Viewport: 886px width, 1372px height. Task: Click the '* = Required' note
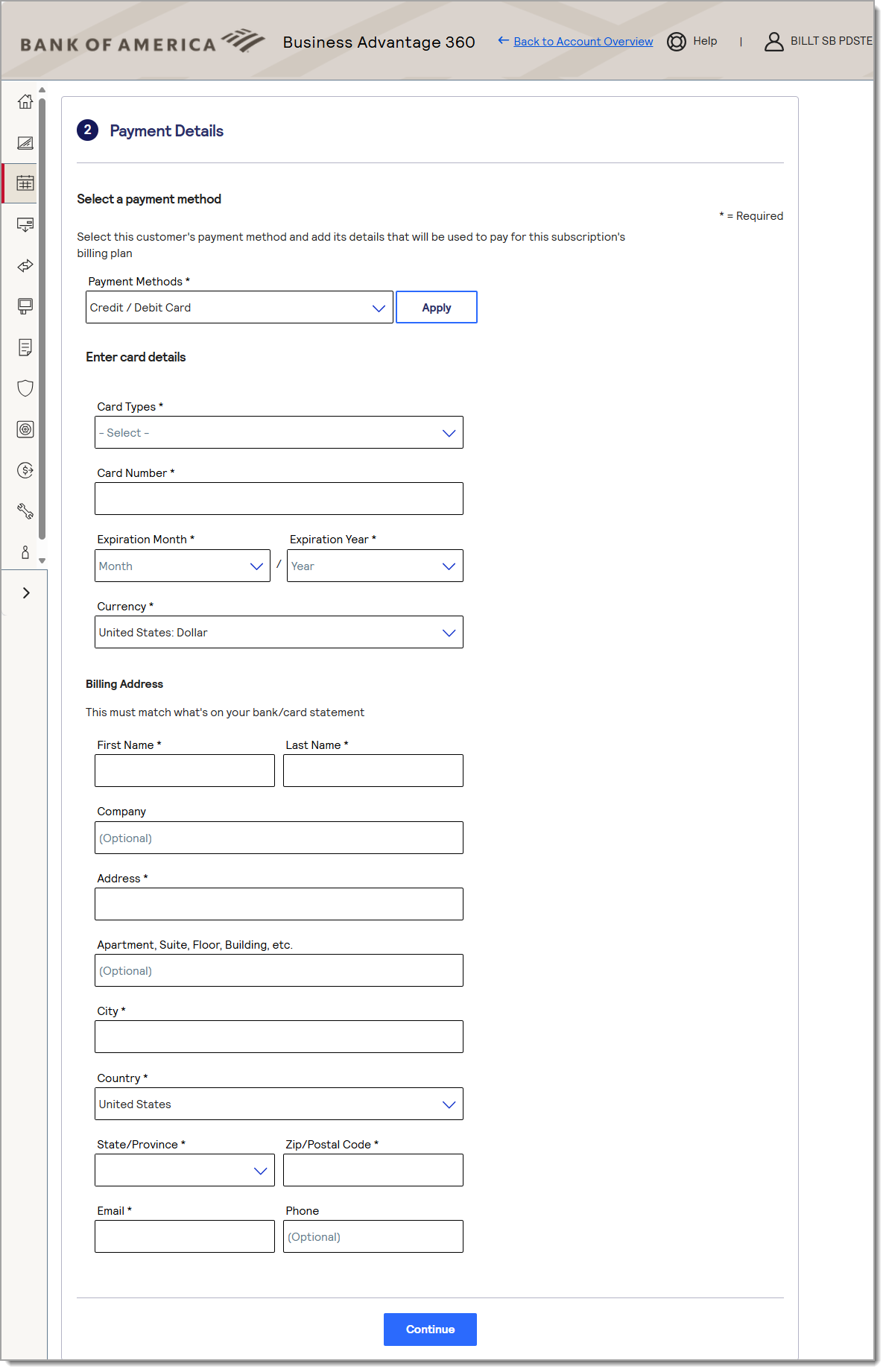(x=751, y=216)
